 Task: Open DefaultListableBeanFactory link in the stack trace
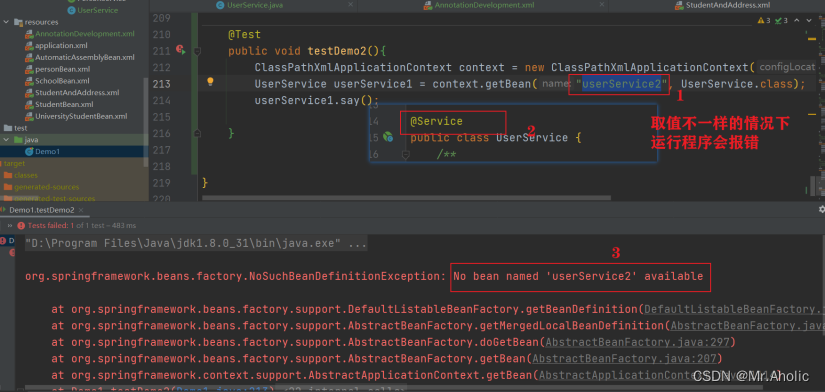pyautogui.click(x=735, y=309)
